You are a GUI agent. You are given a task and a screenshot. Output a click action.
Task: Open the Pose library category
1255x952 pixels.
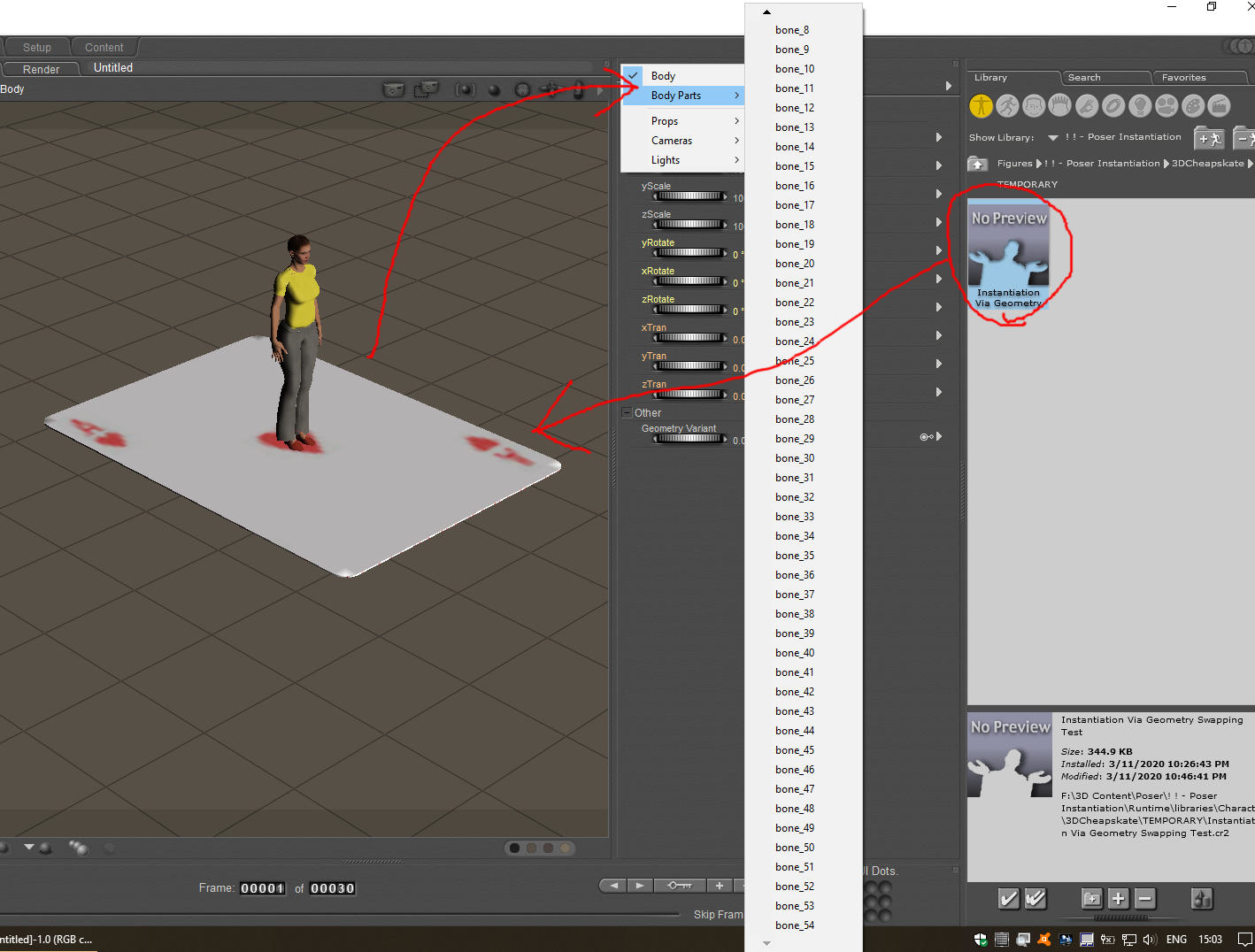(1007, 106)
